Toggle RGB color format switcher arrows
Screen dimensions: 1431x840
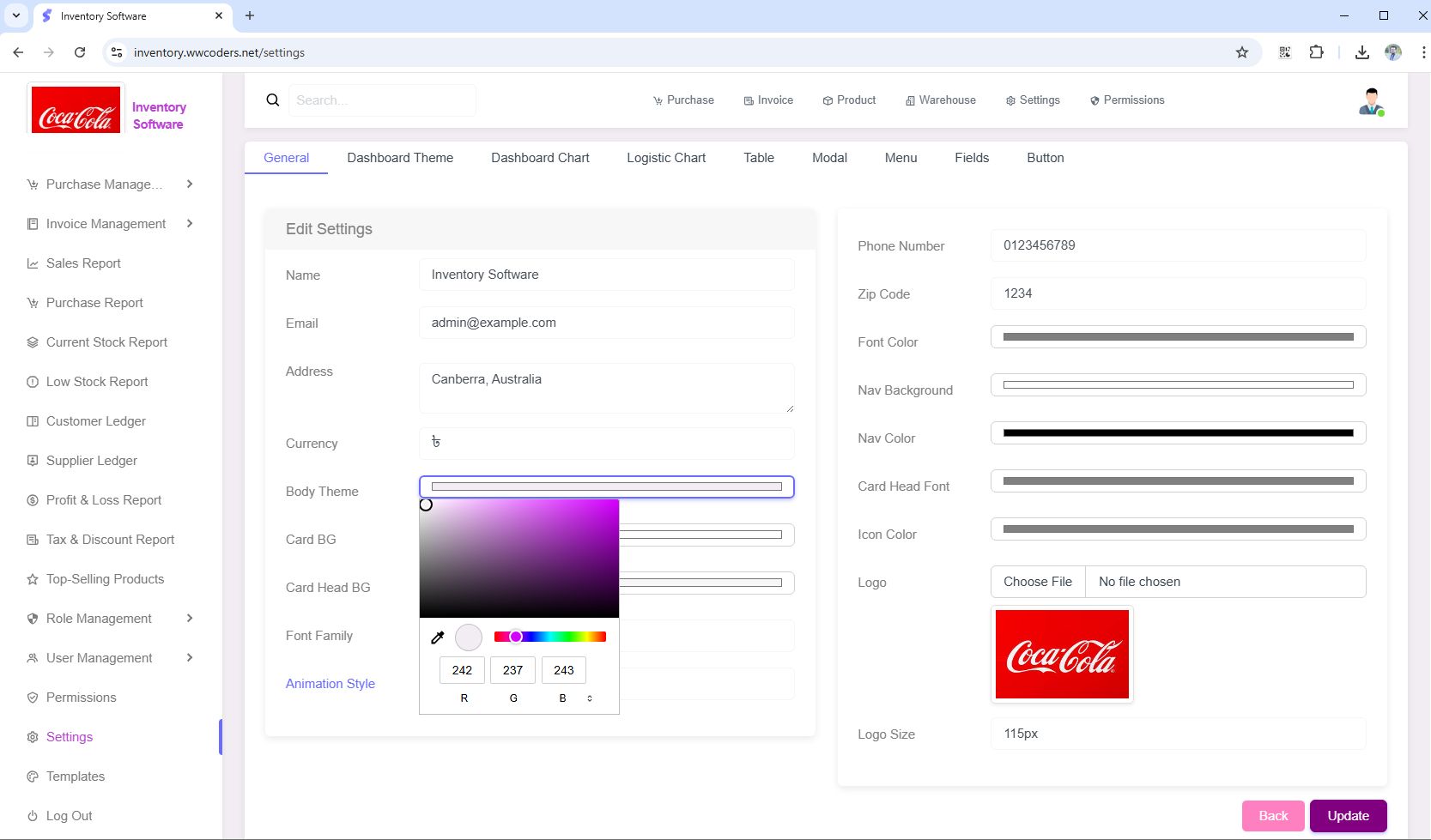[590, 698]
